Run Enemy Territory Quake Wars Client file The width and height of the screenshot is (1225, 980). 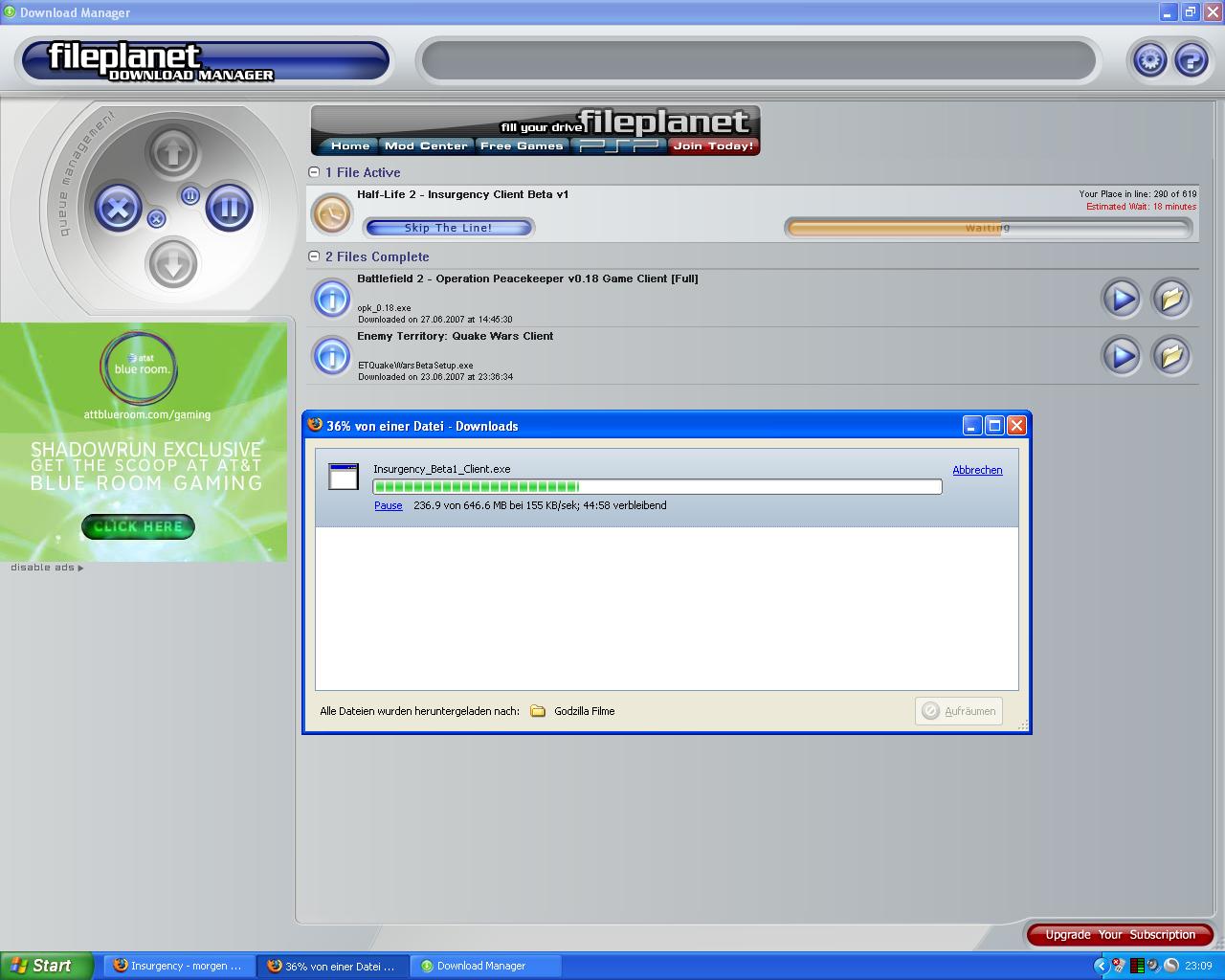pos(1121,356)
